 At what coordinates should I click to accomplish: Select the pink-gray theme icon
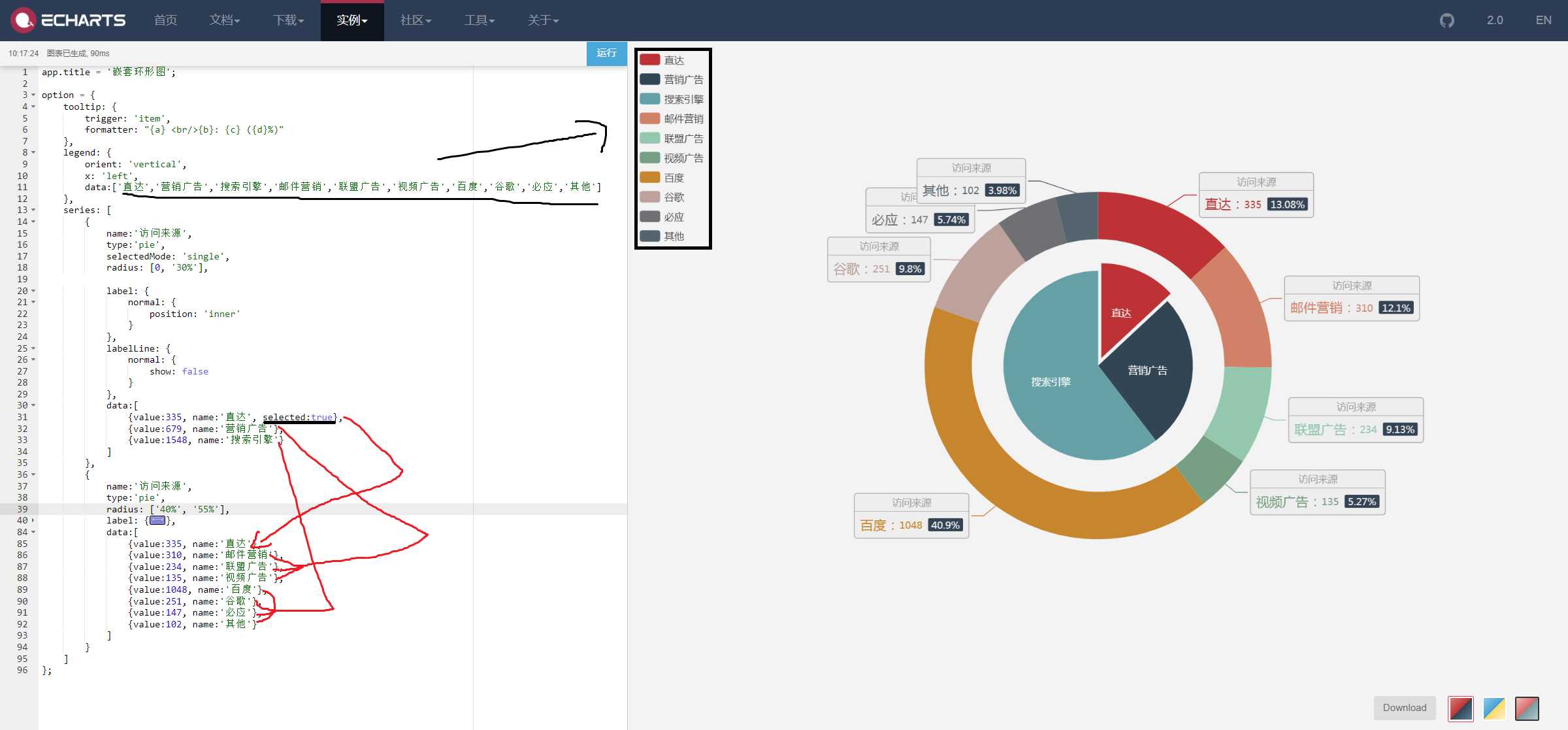tap(1527, 708)
